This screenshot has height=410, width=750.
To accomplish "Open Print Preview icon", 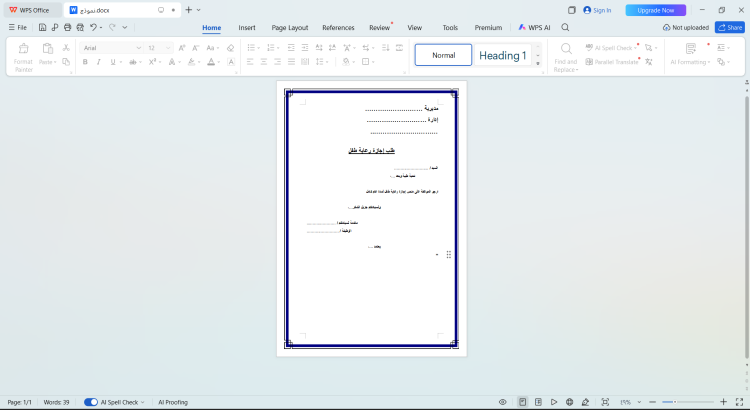I will (x=80, y=28).
